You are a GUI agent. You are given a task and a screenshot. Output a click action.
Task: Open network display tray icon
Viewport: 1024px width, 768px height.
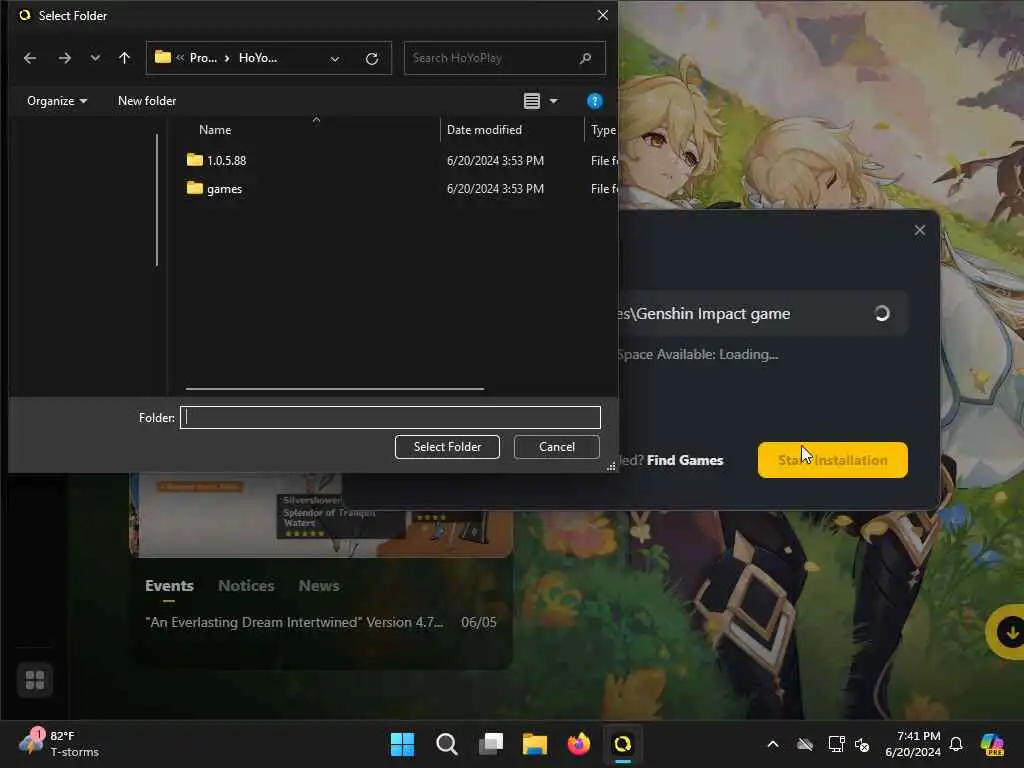[837, 744]
